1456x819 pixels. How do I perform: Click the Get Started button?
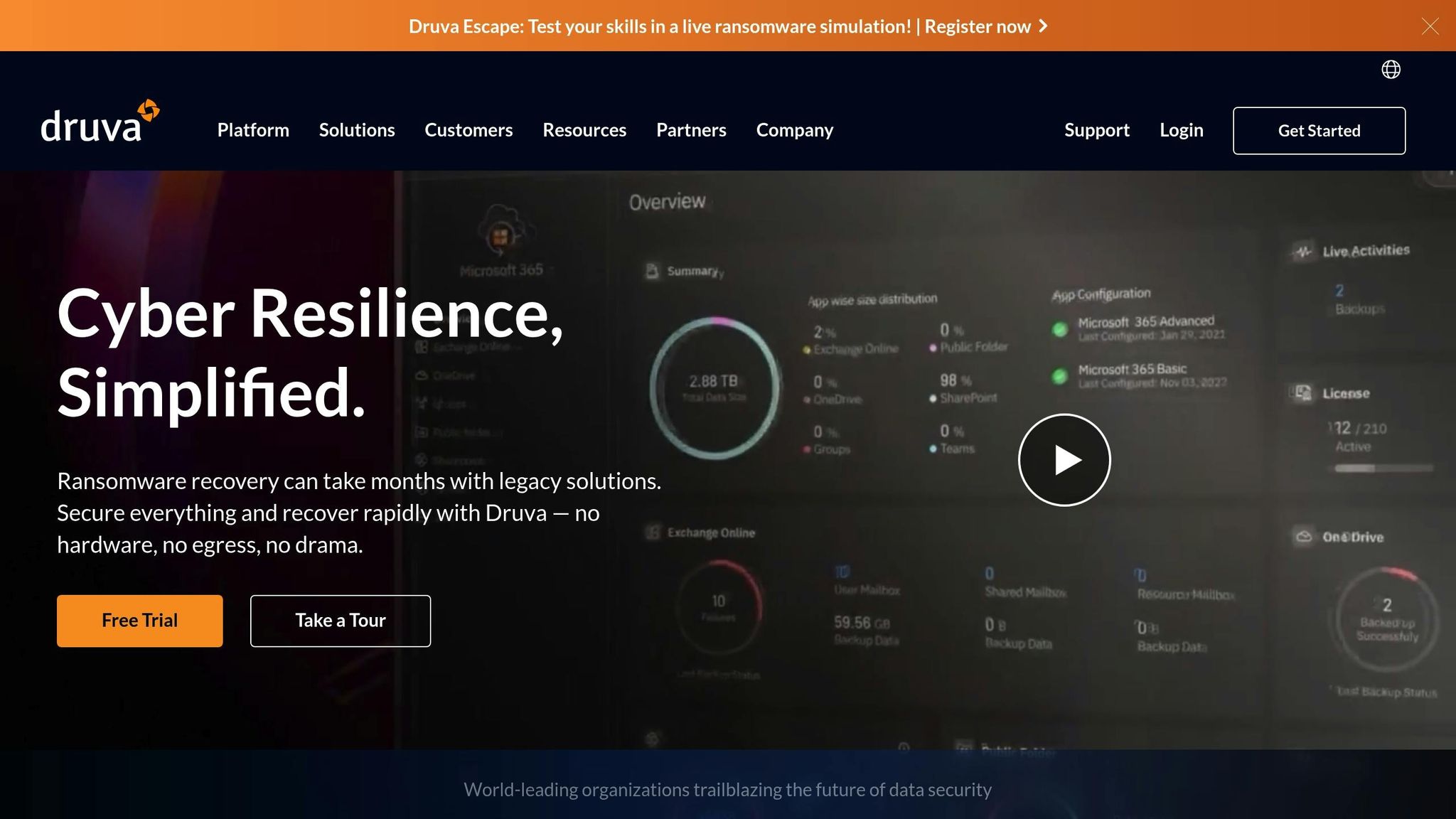click(1319, 131)
